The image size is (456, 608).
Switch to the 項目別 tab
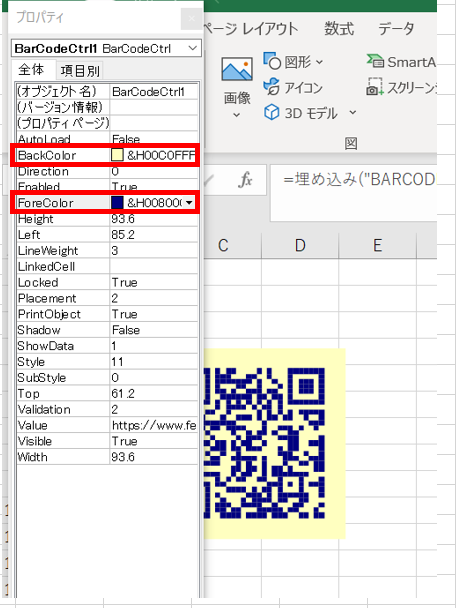(80, 71)
